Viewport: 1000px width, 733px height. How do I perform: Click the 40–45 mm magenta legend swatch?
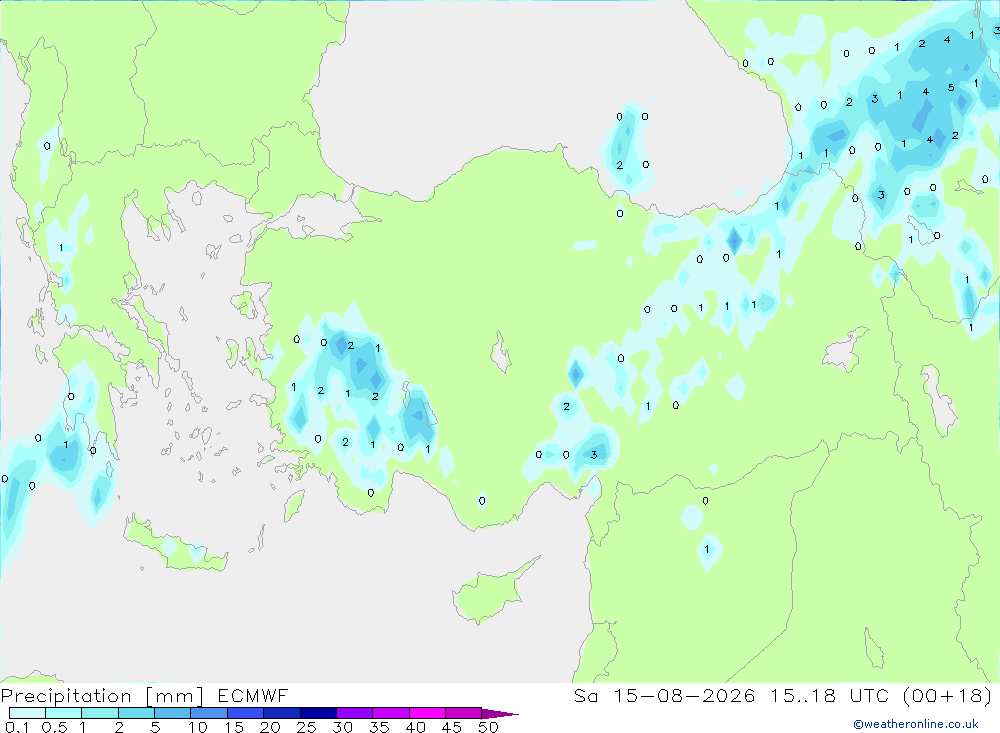click(x=427, y=713)
